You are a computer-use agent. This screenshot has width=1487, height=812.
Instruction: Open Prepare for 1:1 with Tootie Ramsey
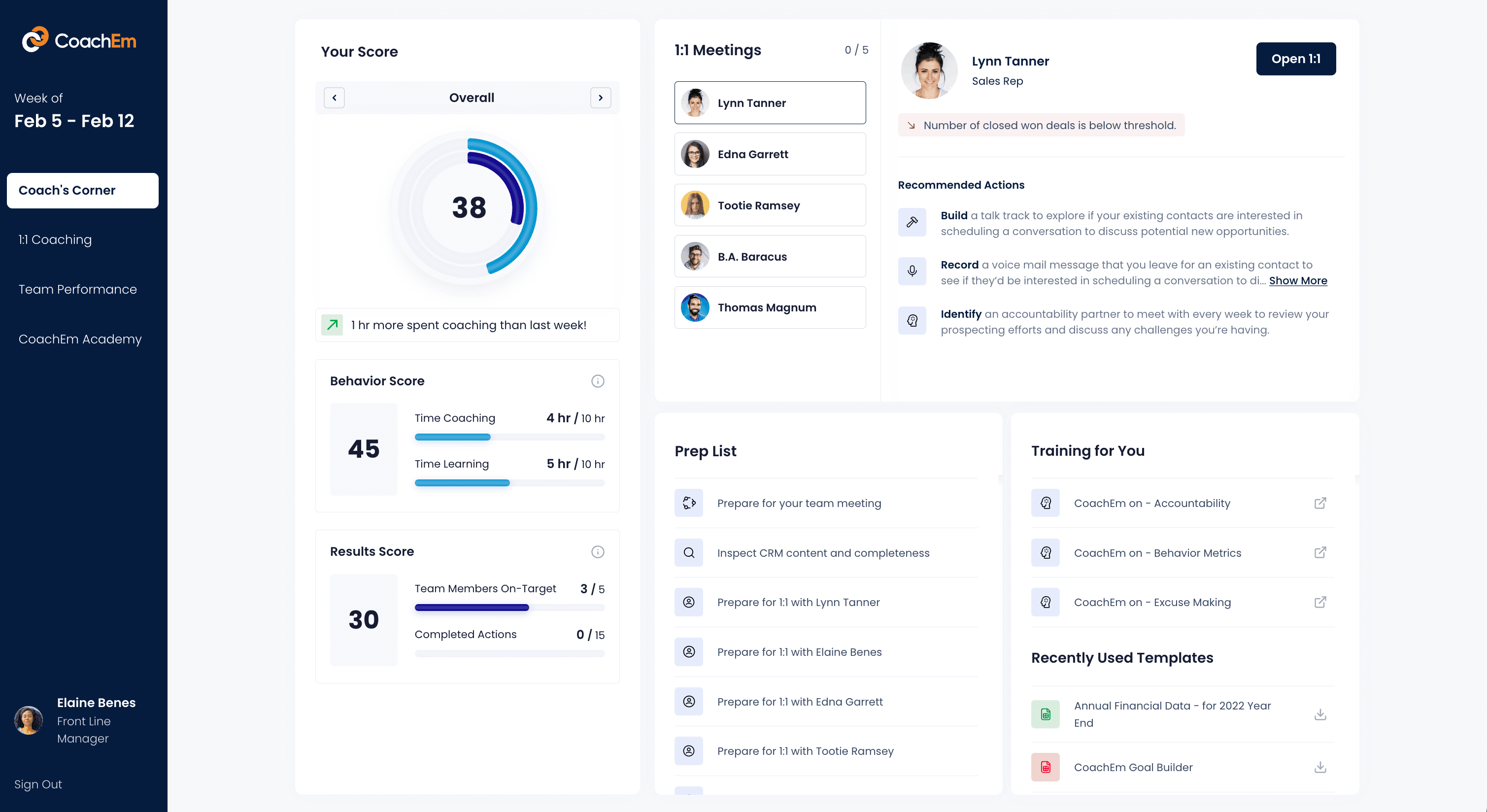point(826,751)
